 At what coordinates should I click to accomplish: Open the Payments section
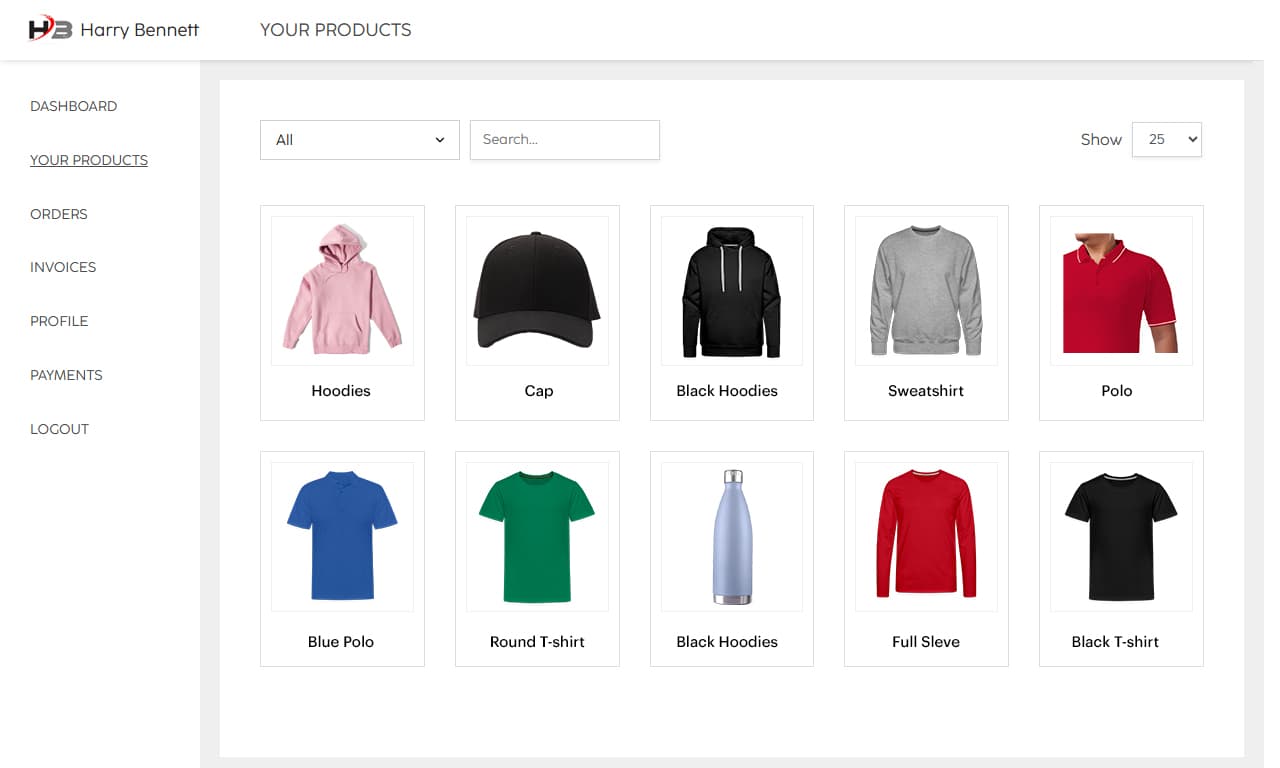click(66, 375)
